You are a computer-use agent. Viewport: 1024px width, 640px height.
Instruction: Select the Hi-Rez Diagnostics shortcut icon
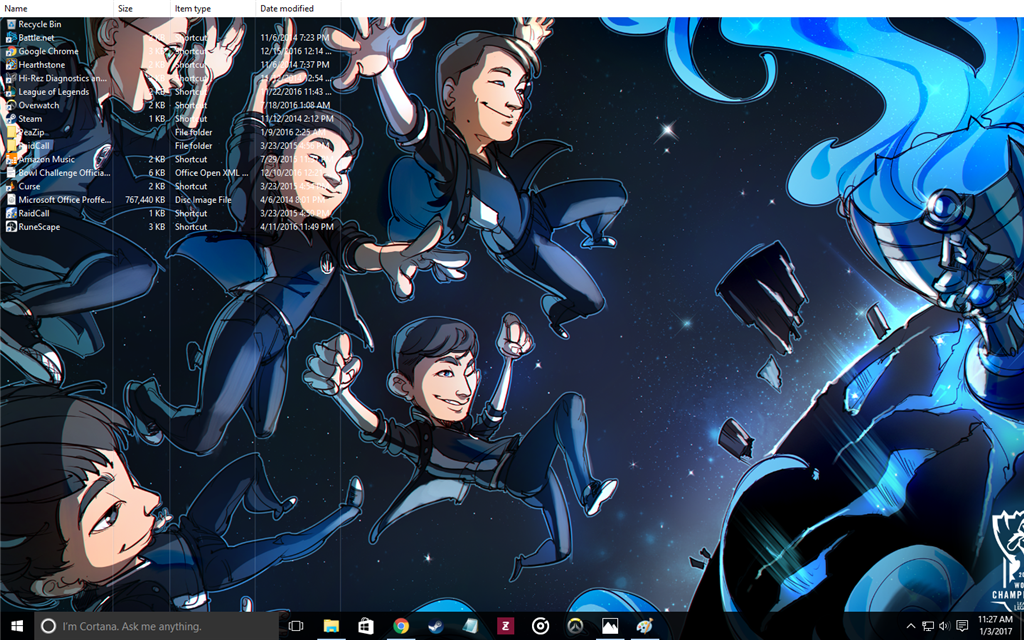pyautogui.click(x=11, y=78)
